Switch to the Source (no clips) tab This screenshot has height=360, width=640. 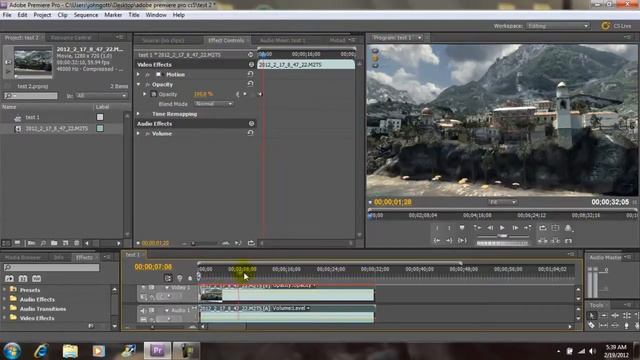[163, 40]
